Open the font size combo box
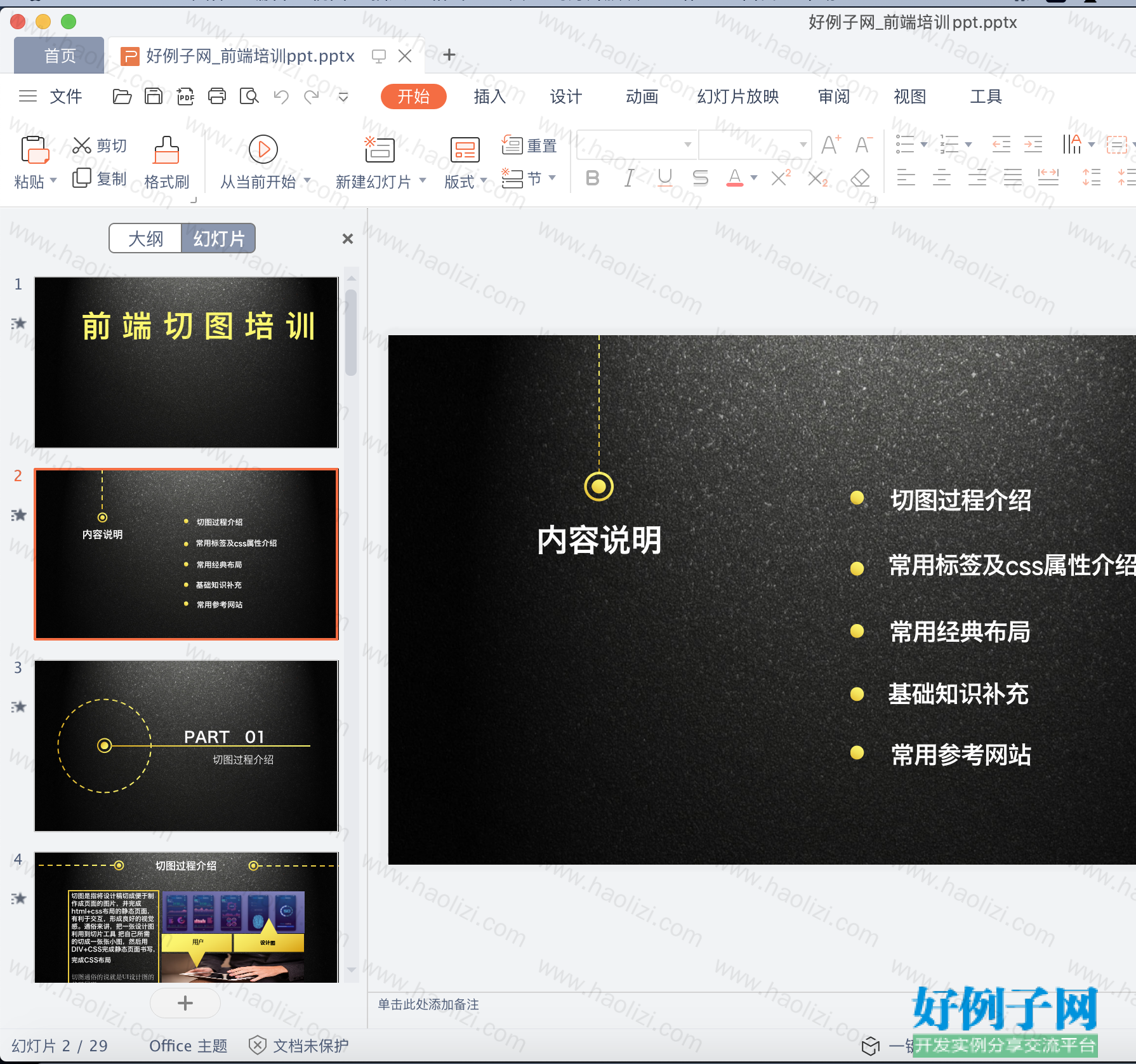1136x1064 pixels. tap(755, 145)
